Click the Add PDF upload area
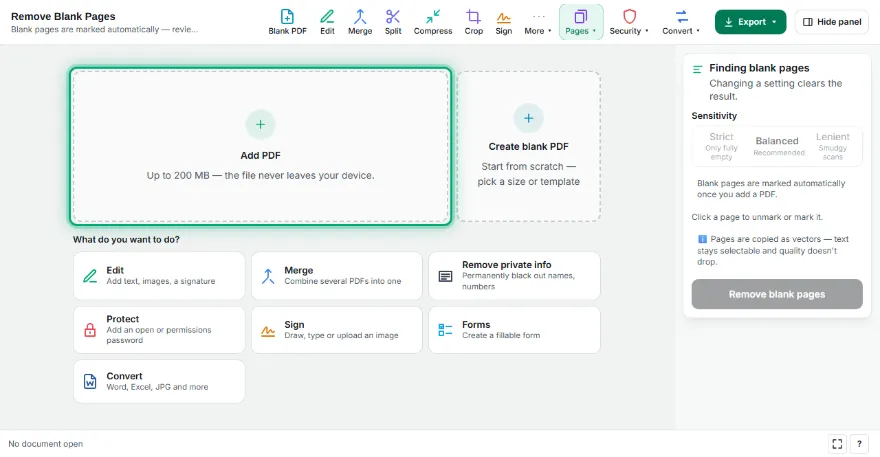The height and width of the screenshot is (457, 880). pyautogui.click(x=260, y=147)
